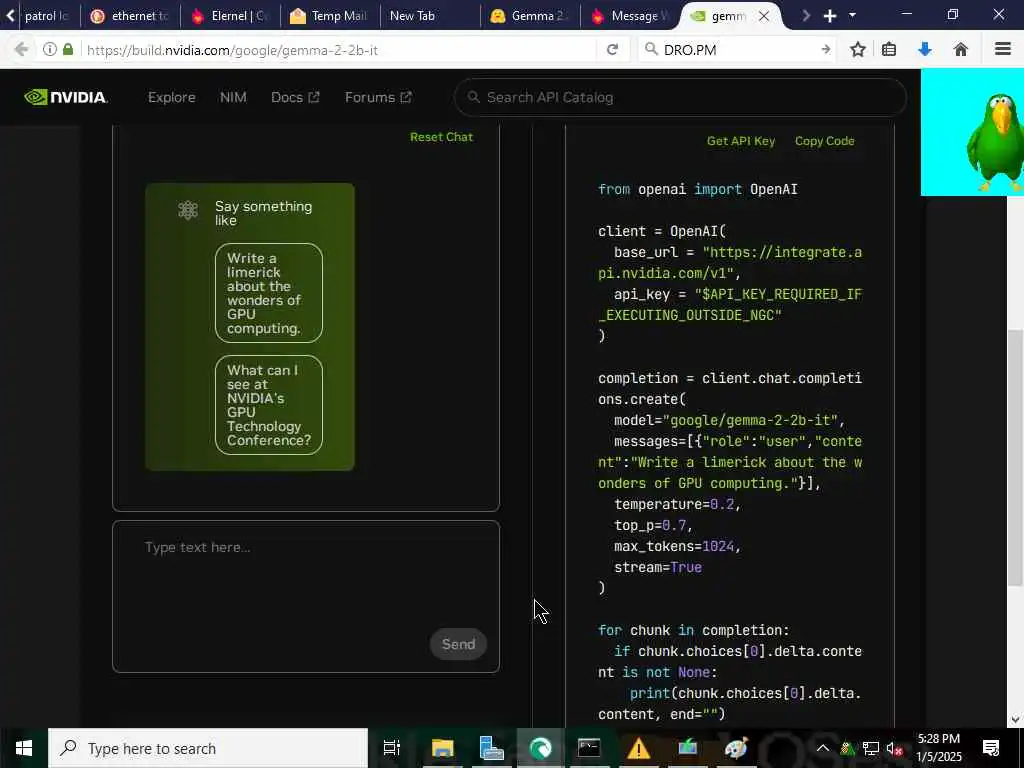Viewport: 1024px width, 768px height.
Task: Click the page vertical scrollbar thumb
Action: 1016,457
